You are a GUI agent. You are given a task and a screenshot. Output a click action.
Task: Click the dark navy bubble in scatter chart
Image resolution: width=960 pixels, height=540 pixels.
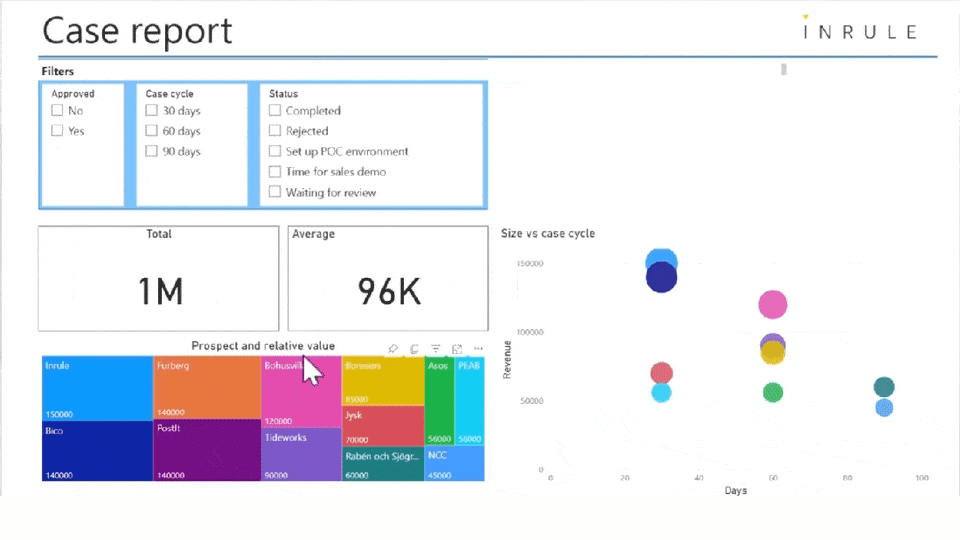tap(661, 279)
